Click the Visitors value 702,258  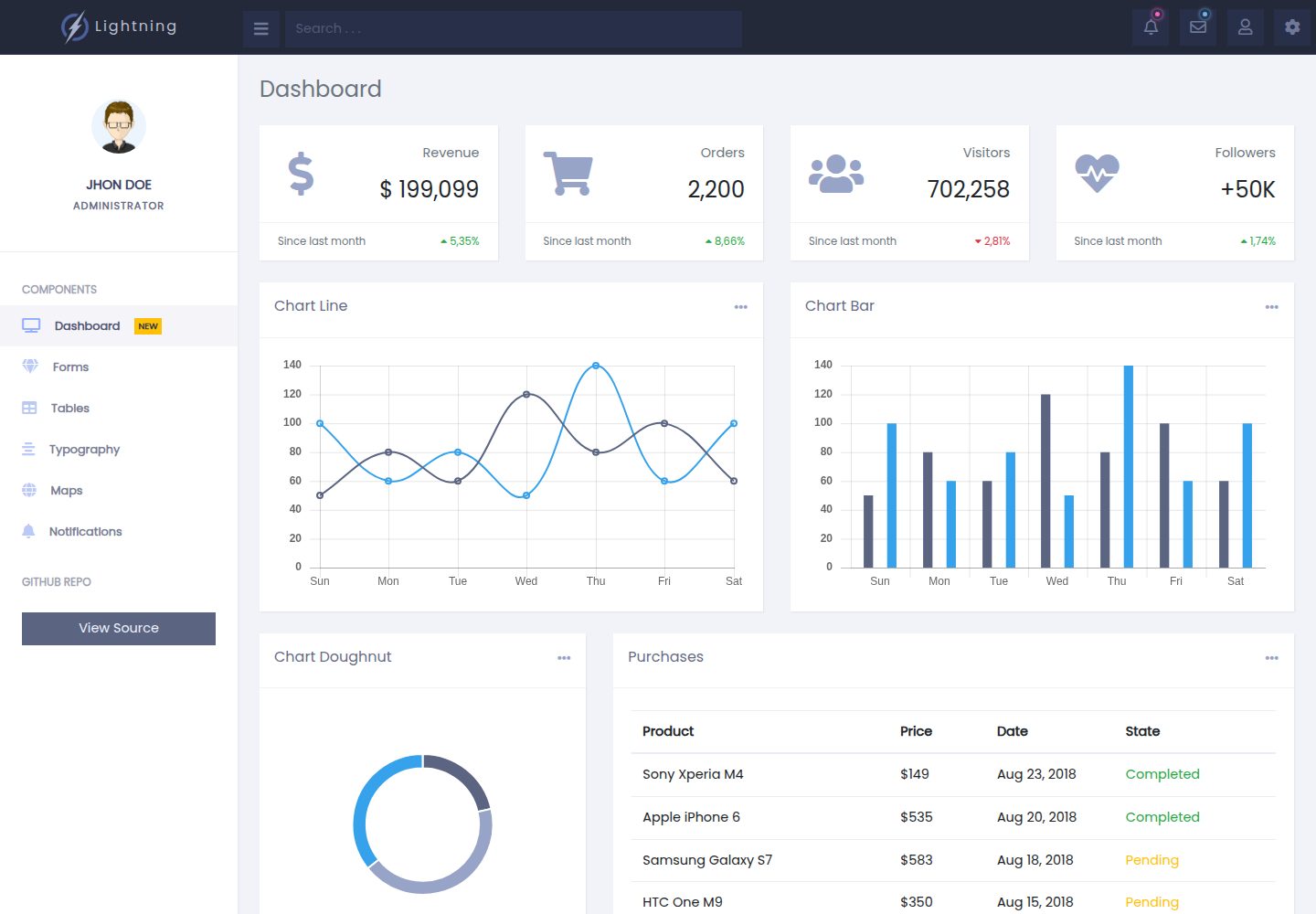pyautogui.click(x=969, y=189)
